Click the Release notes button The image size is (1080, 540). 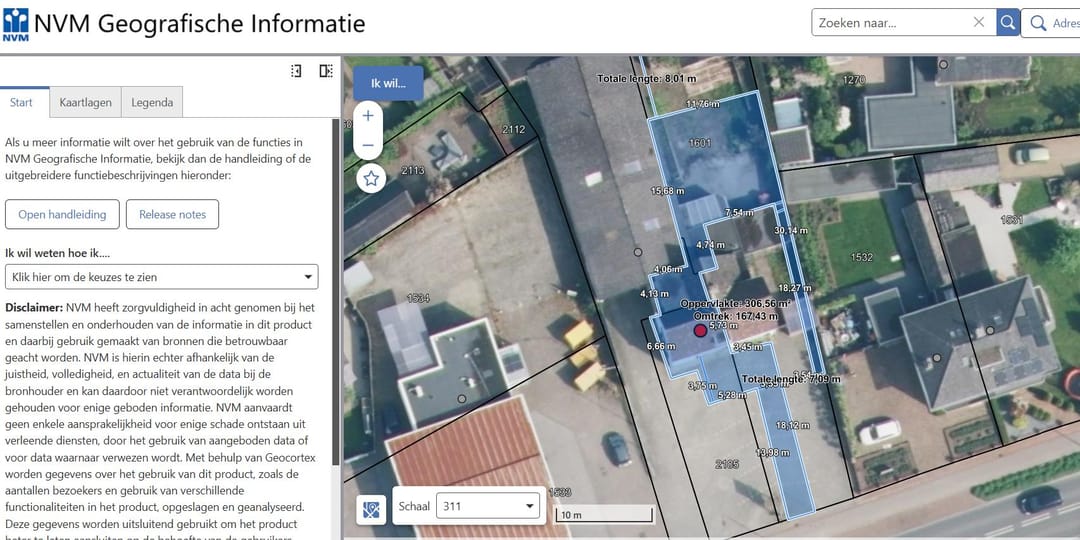point(172,214)
